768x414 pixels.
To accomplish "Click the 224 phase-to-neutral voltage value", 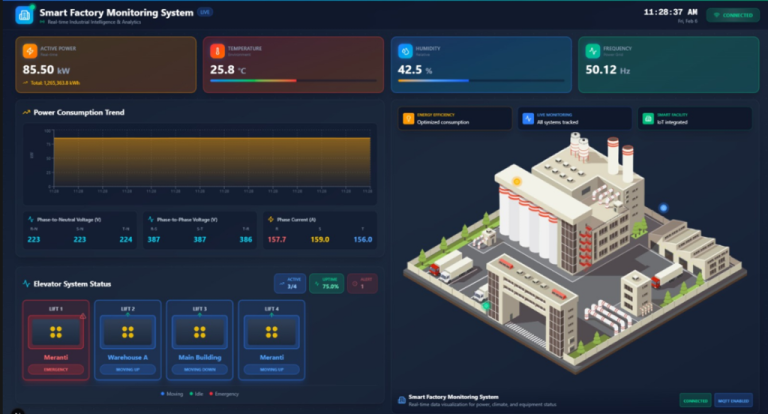I will point(126,240).
